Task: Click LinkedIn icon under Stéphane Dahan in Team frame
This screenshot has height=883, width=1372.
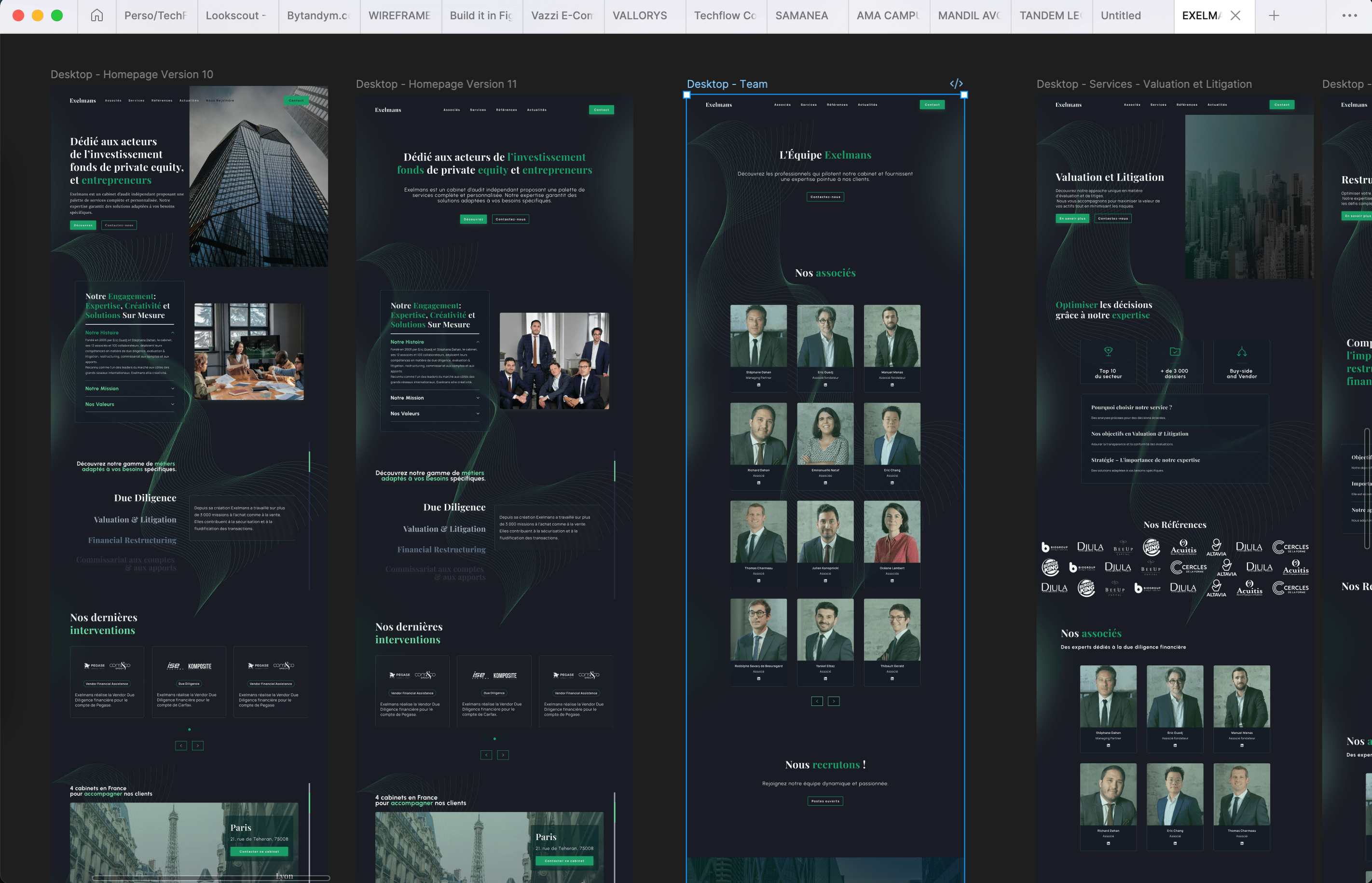Action: [758, 385]
